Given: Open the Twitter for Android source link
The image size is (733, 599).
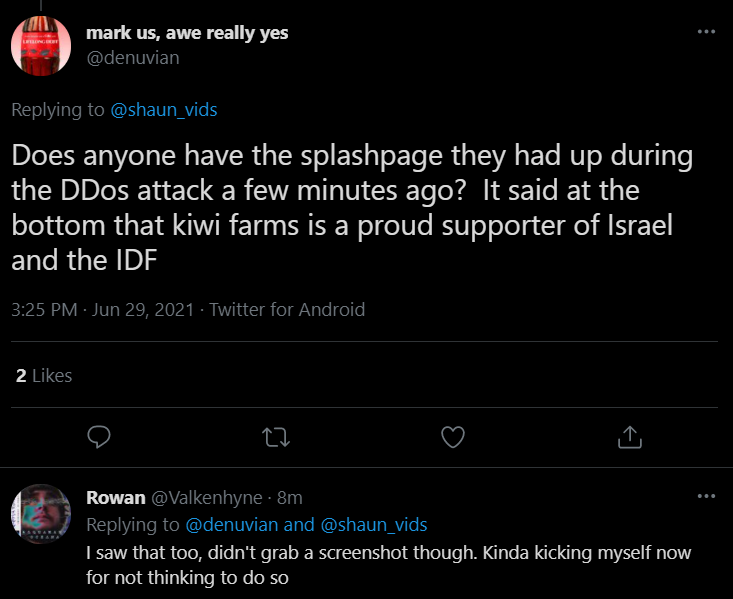Looking at the screenshot, I should click(x=287, y=310).
